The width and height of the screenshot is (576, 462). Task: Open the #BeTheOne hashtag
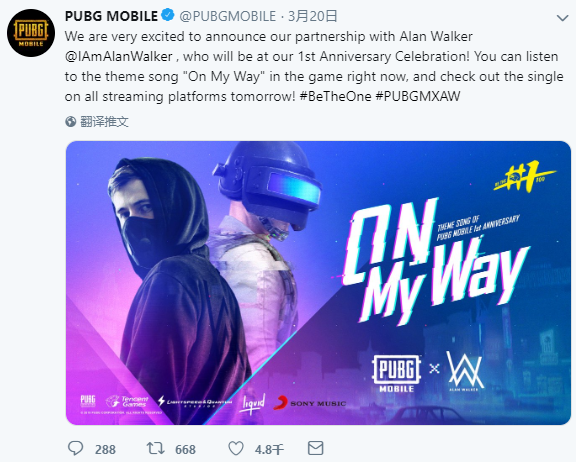[336, 96]
